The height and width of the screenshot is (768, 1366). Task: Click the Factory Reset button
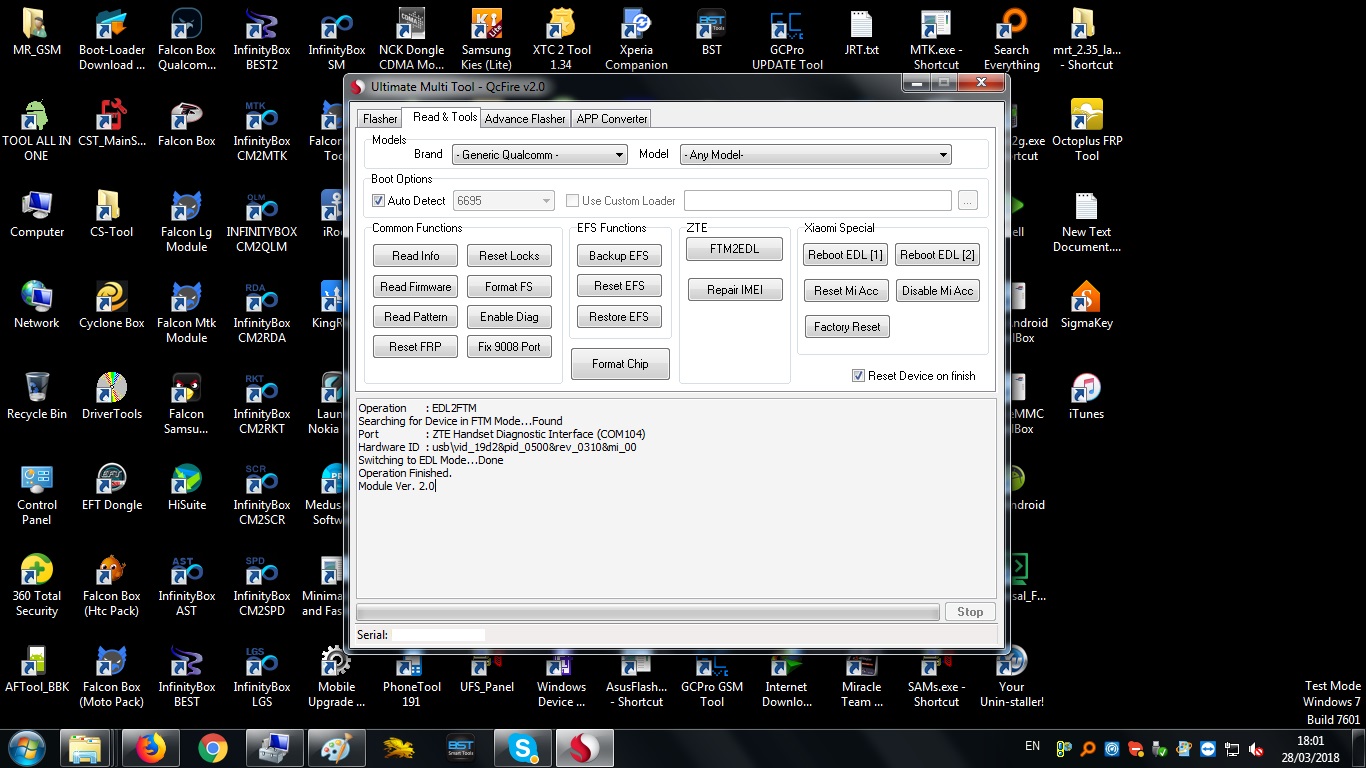[847, 327]
